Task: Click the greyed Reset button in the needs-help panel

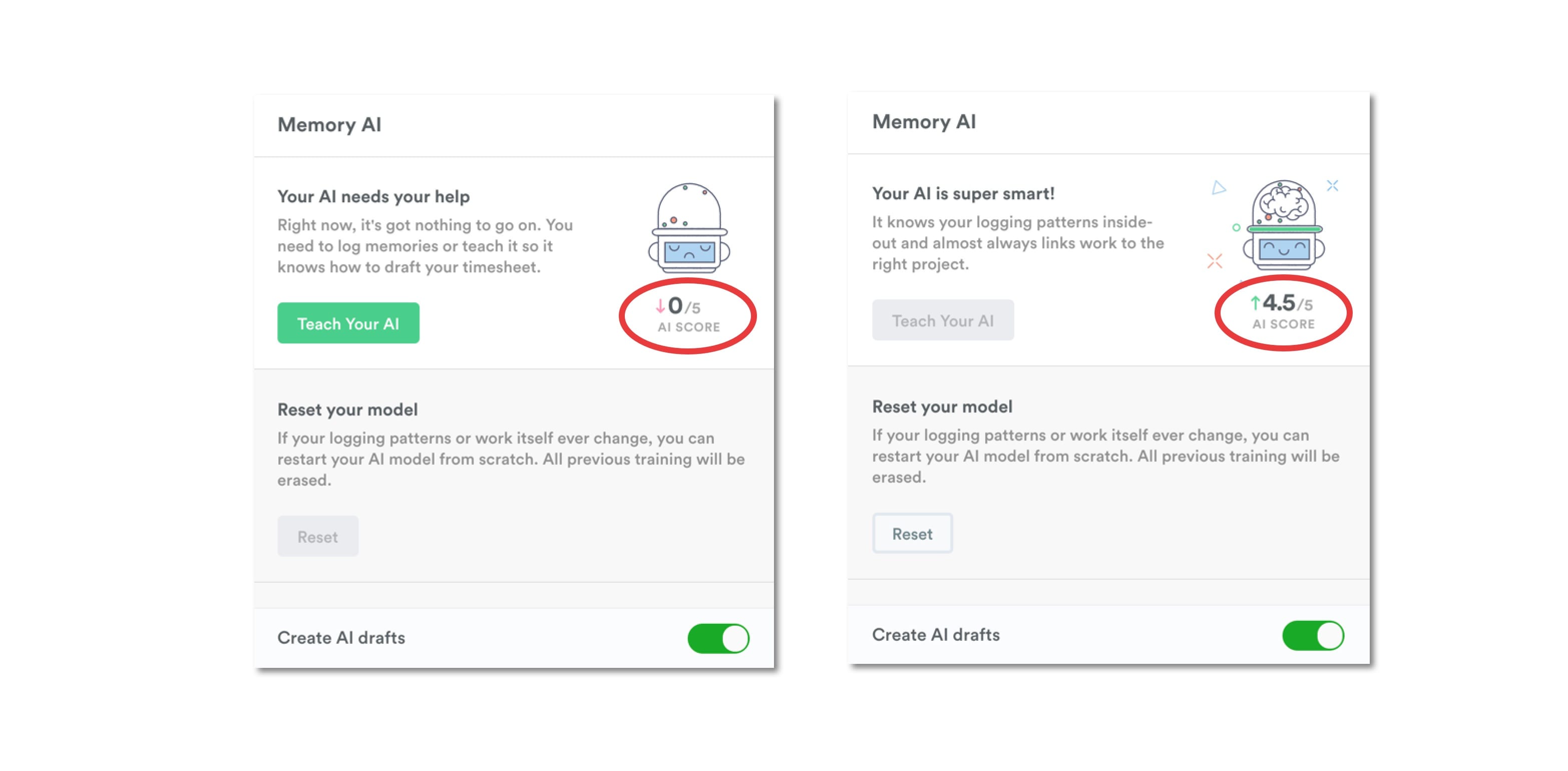Action: [x=318, y=537]
